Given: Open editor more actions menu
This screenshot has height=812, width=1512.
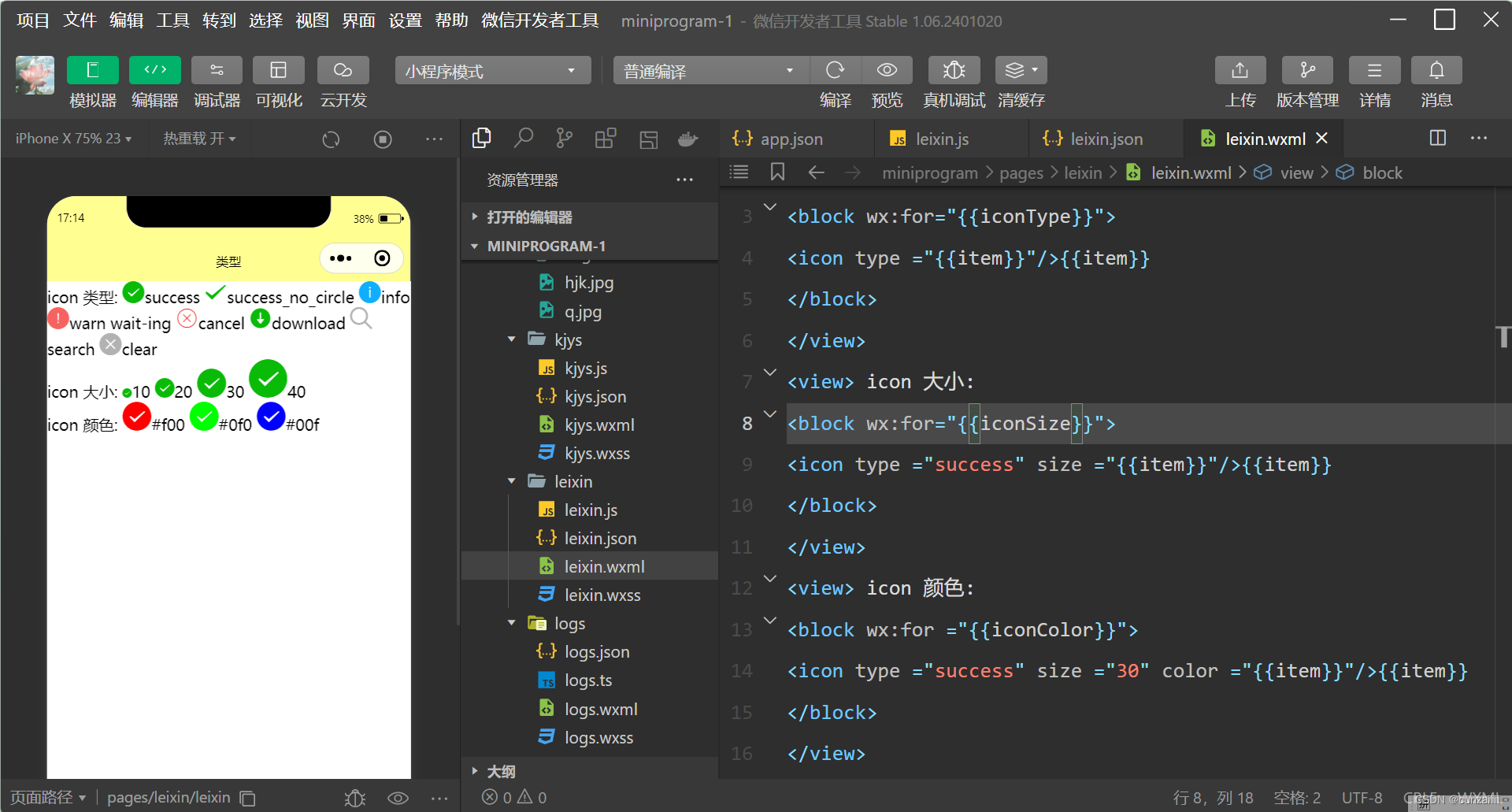Looking at the screenshot, I should [x=1479, y=138].
